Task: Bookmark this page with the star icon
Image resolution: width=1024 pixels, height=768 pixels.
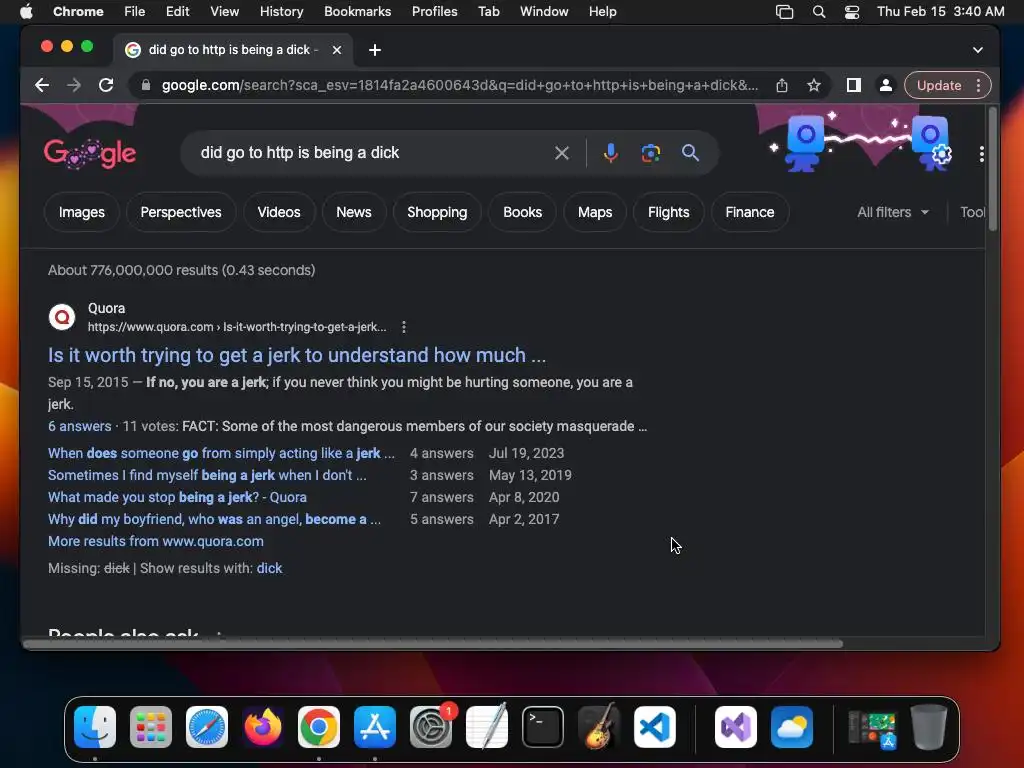Action: click(814, 86)
